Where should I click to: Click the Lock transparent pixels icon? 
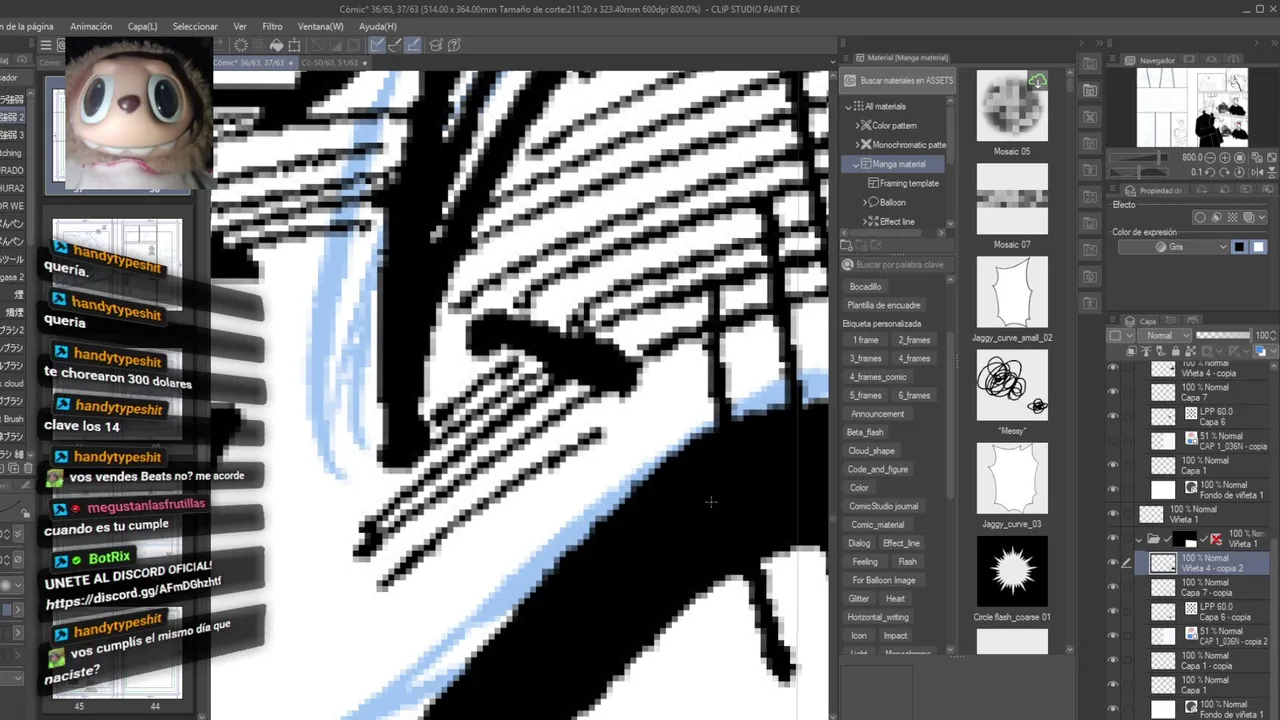(x=1191, y=351)
